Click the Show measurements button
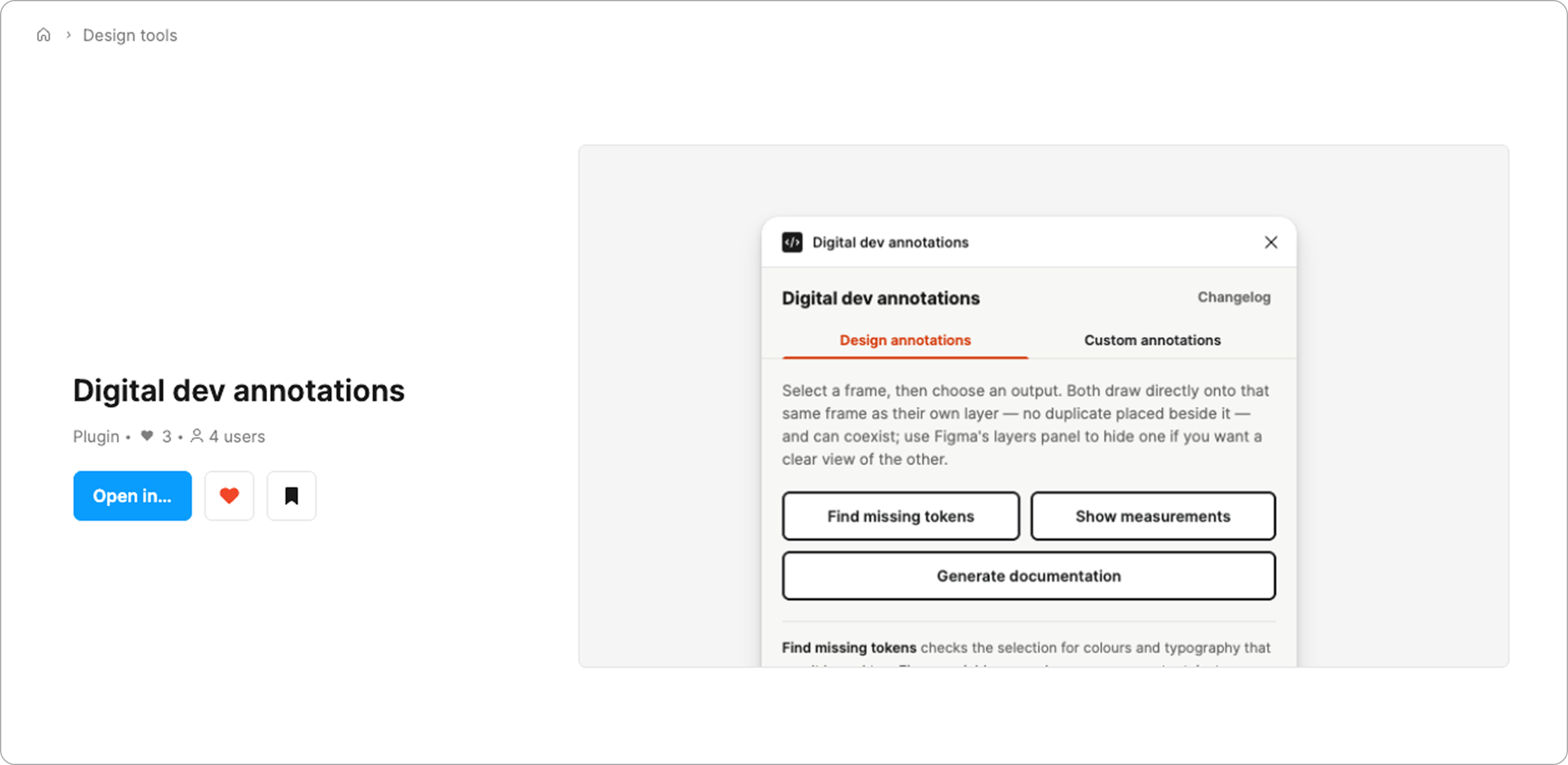The height and width of the screenshot is (765, 1568). 1153,516
